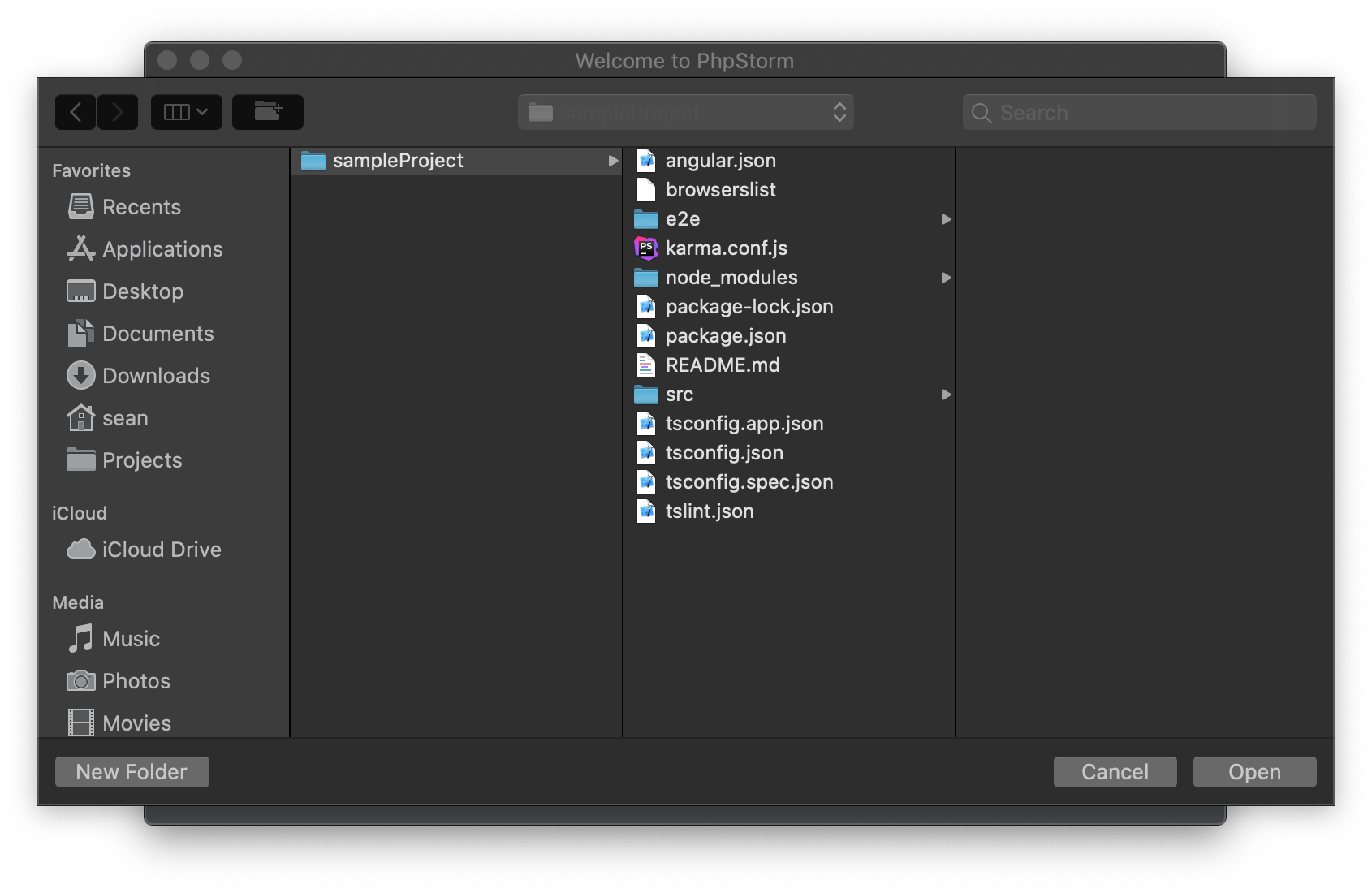Select Movies under Media

tap(119, 723)
